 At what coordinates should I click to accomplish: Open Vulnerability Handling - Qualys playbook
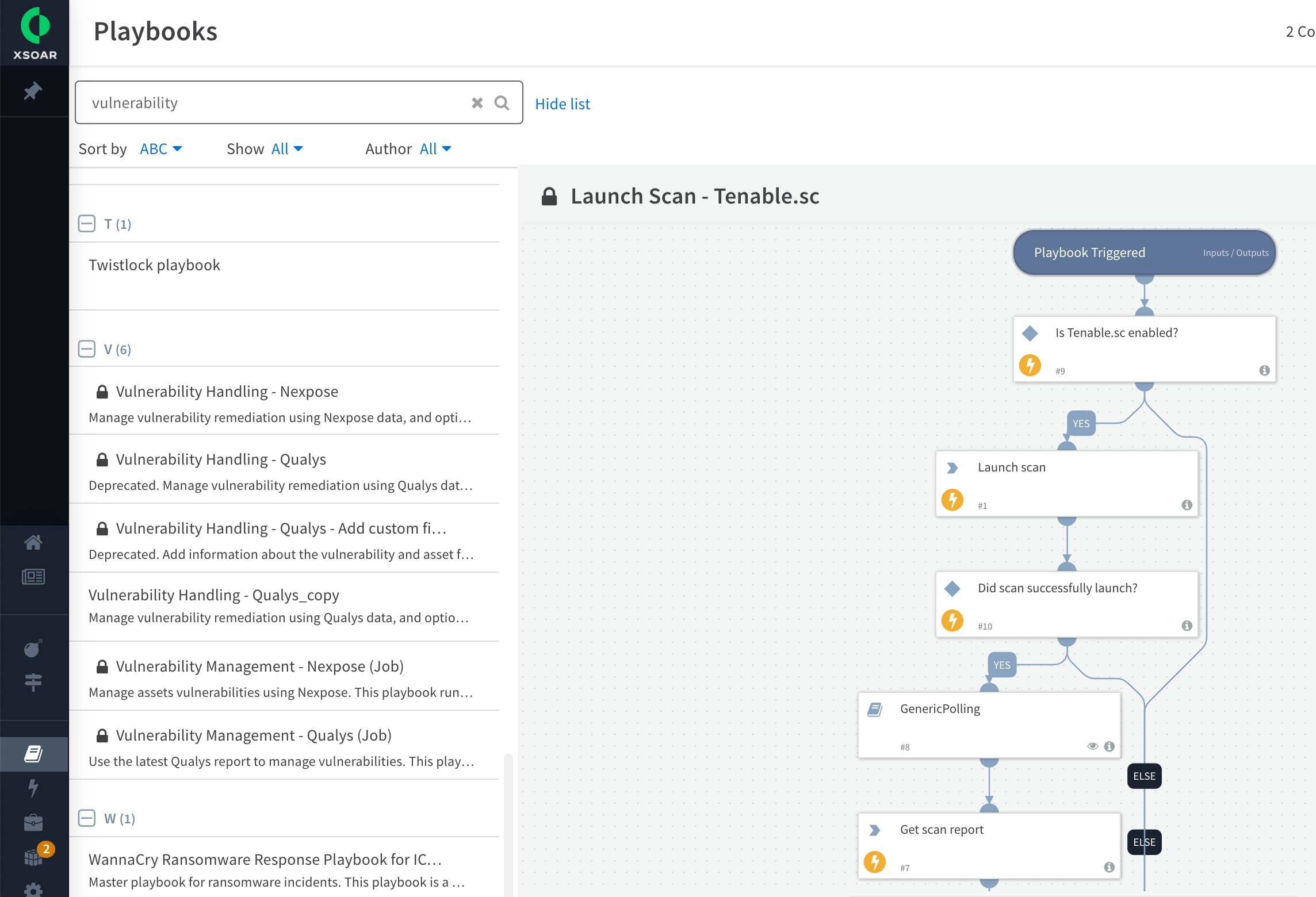(284, 469)
